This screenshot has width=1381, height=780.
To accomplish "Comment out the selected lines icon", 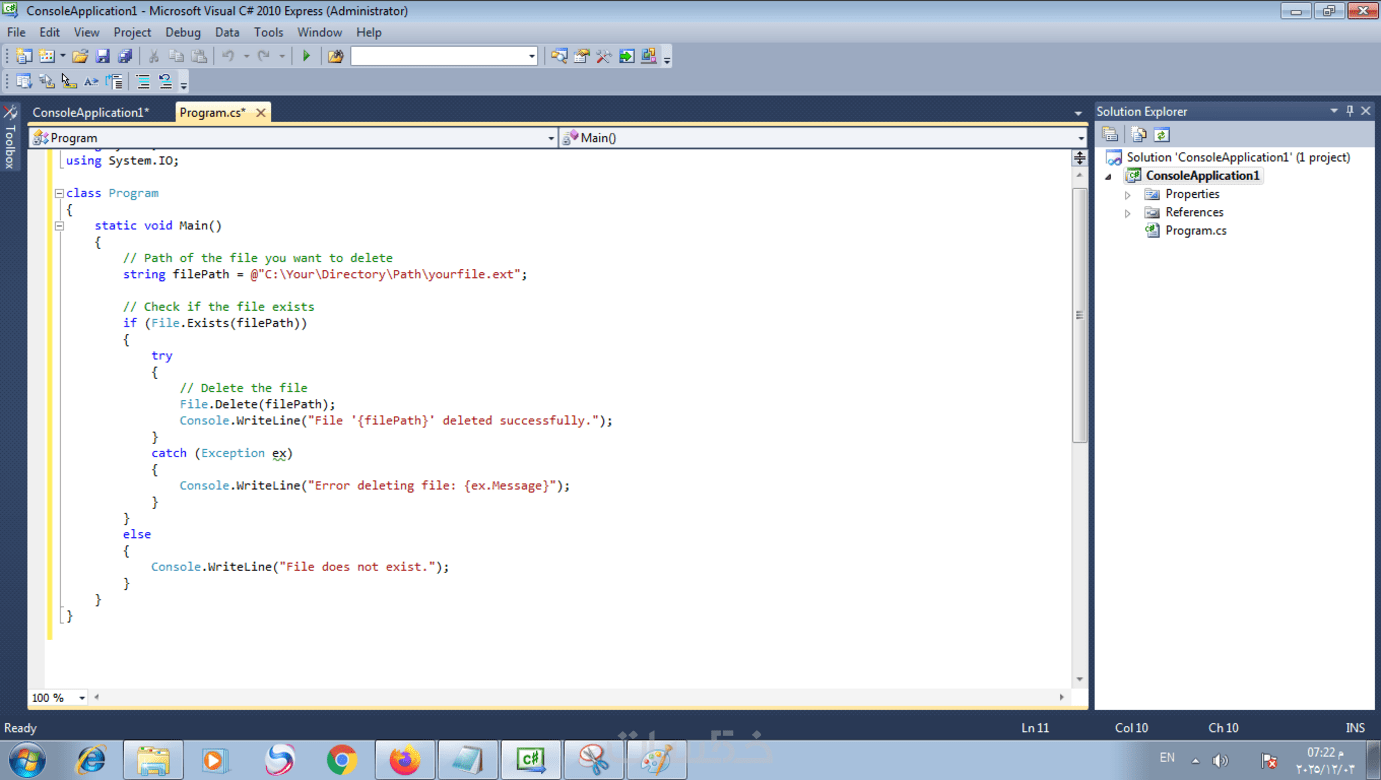I will 143,82.
